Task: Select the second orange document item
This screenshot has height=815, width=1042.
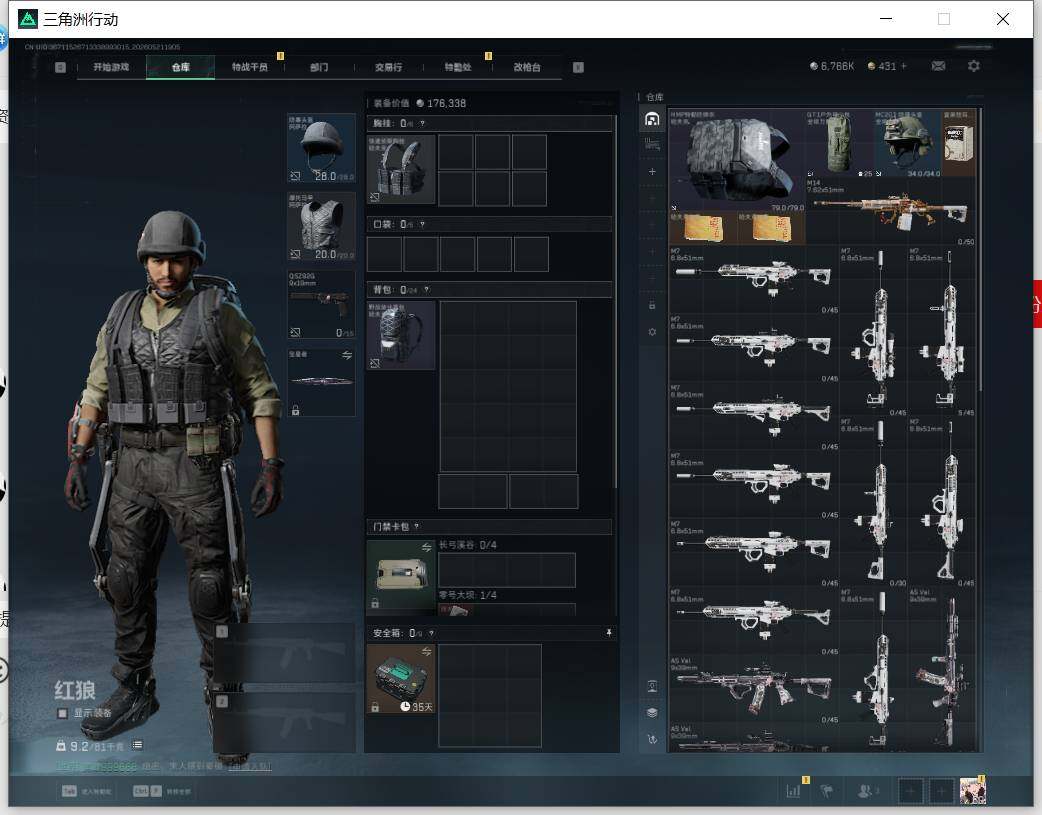Action: 772,229
